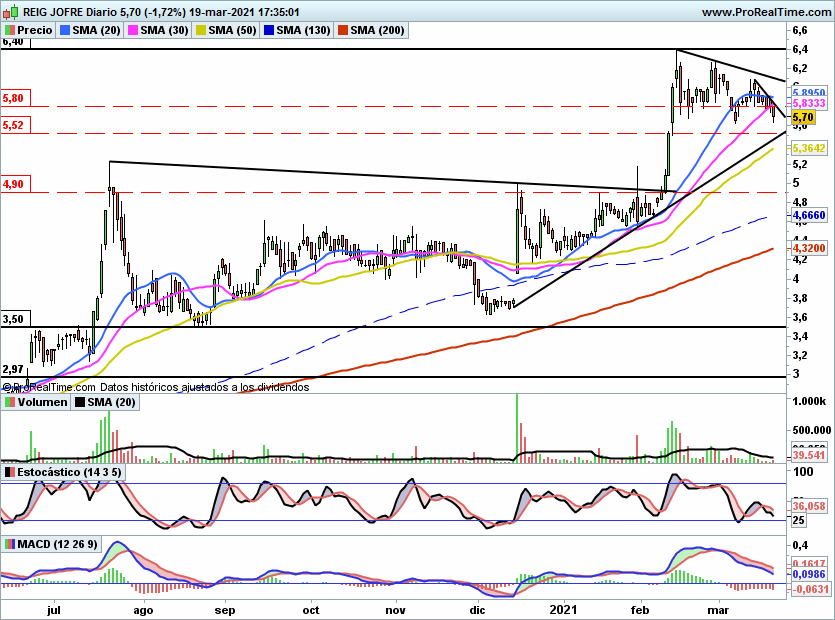Screen dimensions: 835x620
Task: Click the -0,0631 MACD histogram value tag
Action: click(x=810, y=589)
